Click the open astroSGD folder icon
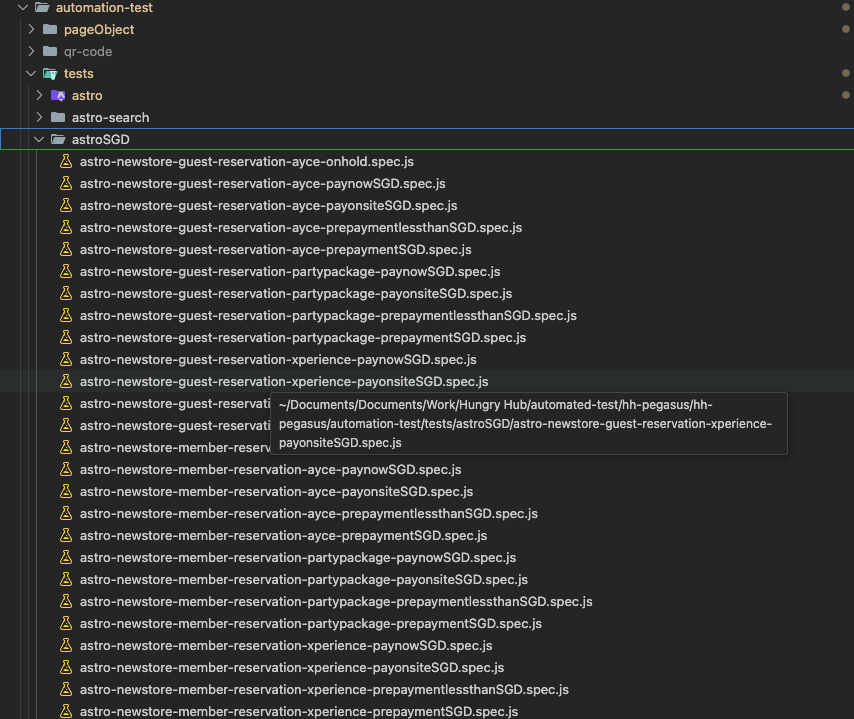This screenshot has height=719, width=854. 58,140
